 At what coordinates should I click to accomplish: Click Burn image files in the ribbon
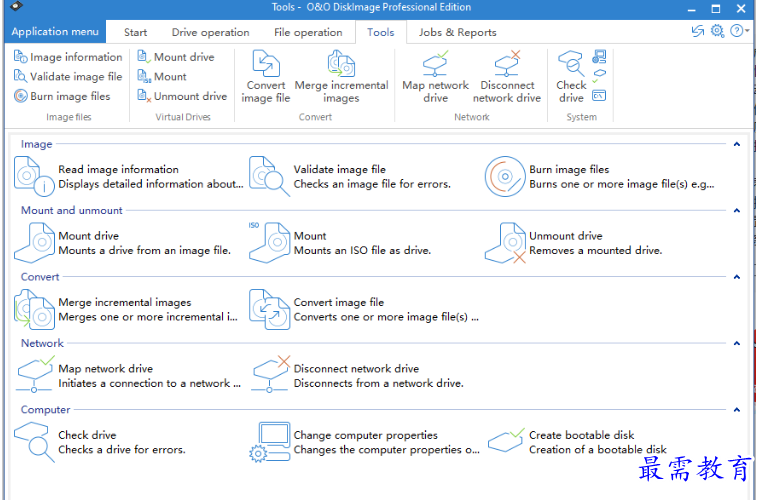pyautogui.click(x=62, y=96)
